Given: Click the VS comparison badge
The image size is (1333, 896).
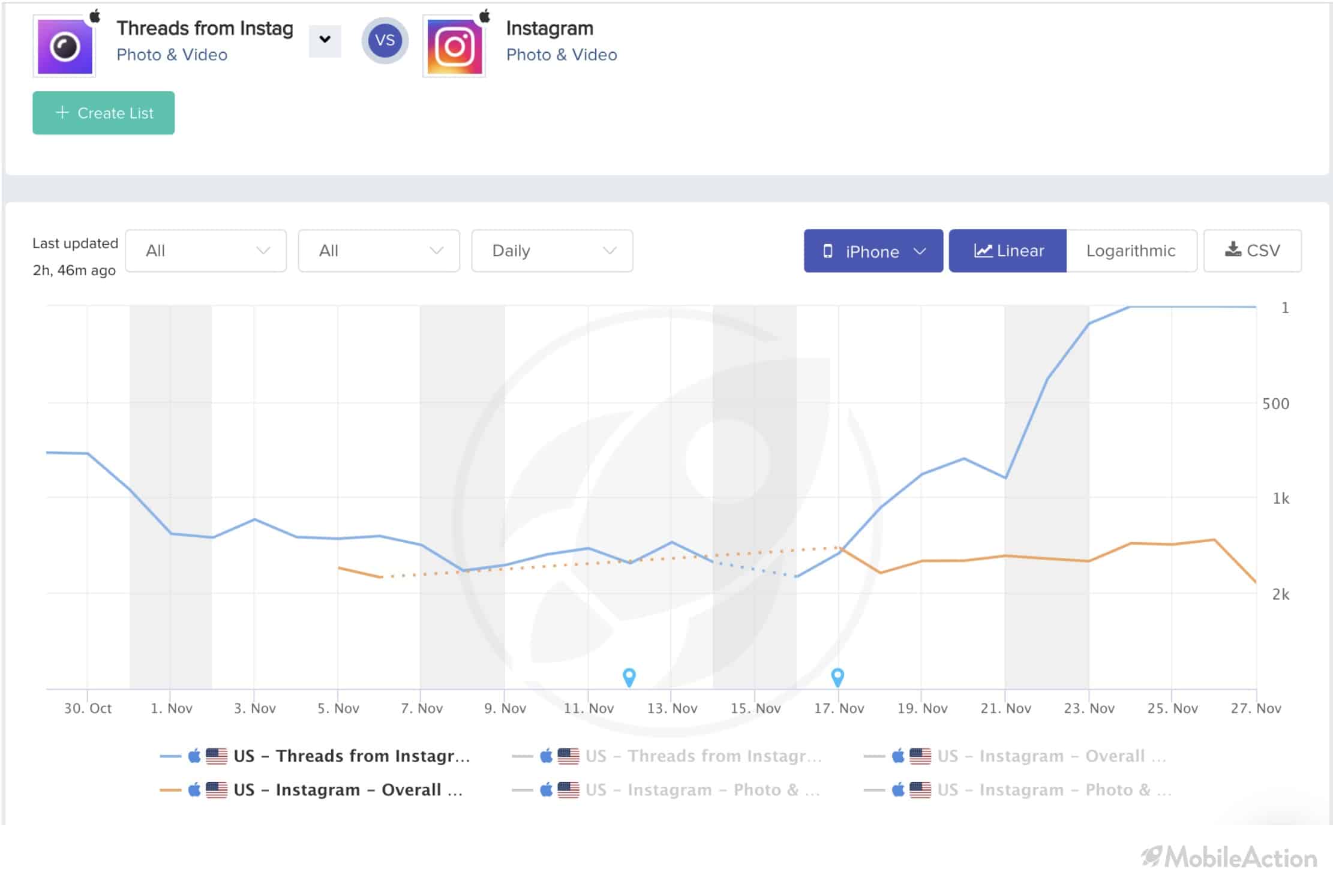Looking at the screenshot, I should coord(385,41).
